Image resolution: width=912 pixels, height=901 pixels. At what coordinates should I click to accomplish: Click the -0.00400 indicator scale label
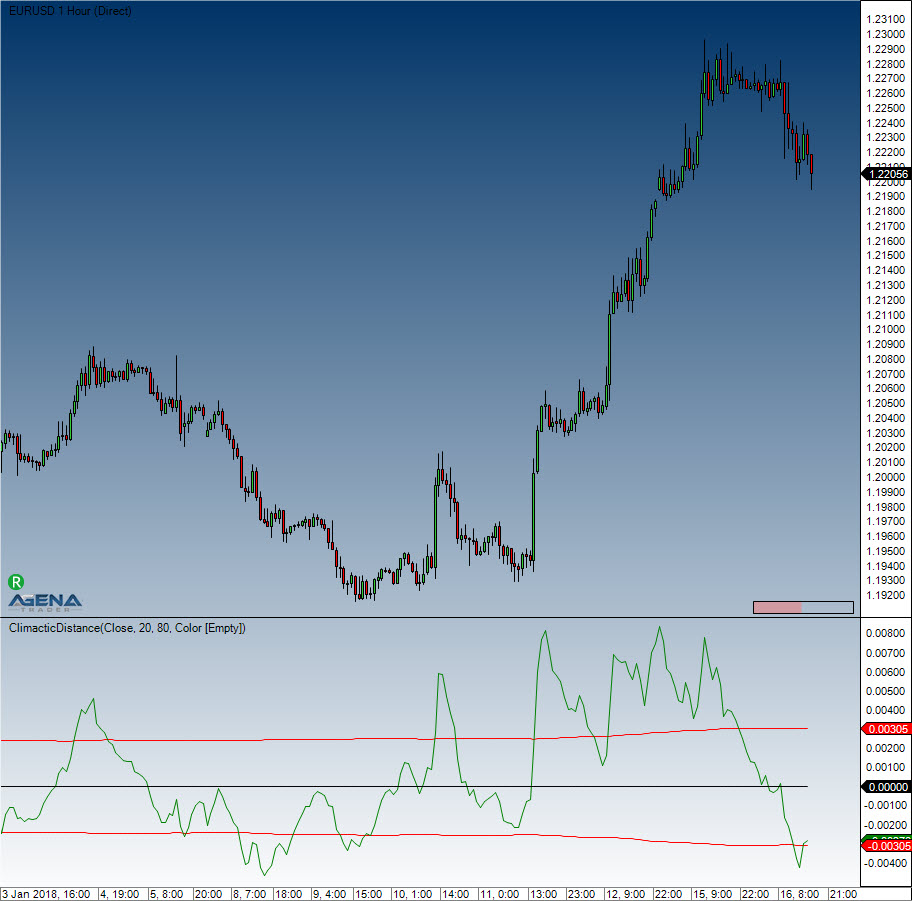885,864
